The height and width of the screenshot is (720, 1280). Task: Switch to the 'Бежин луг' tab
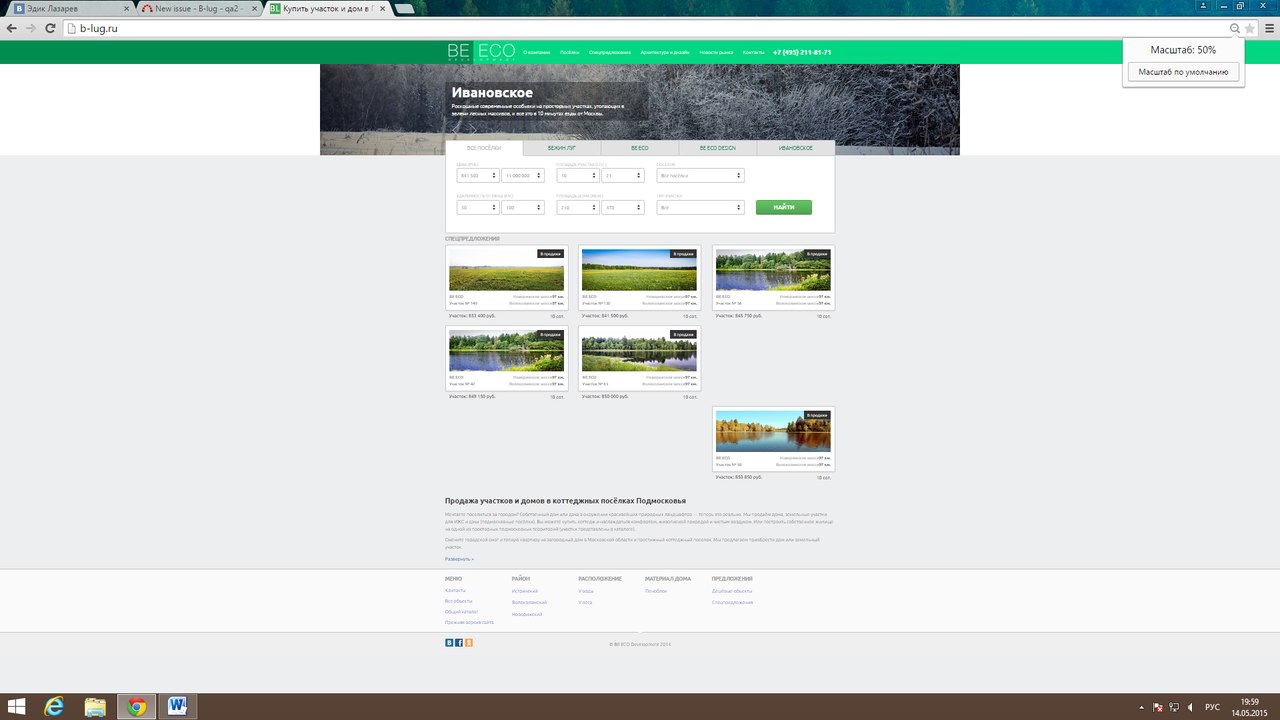[562, 148]
